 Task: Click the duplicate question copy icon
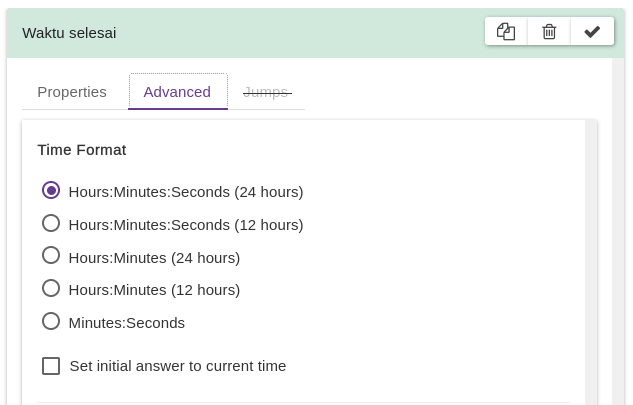[x=506, y=32]
